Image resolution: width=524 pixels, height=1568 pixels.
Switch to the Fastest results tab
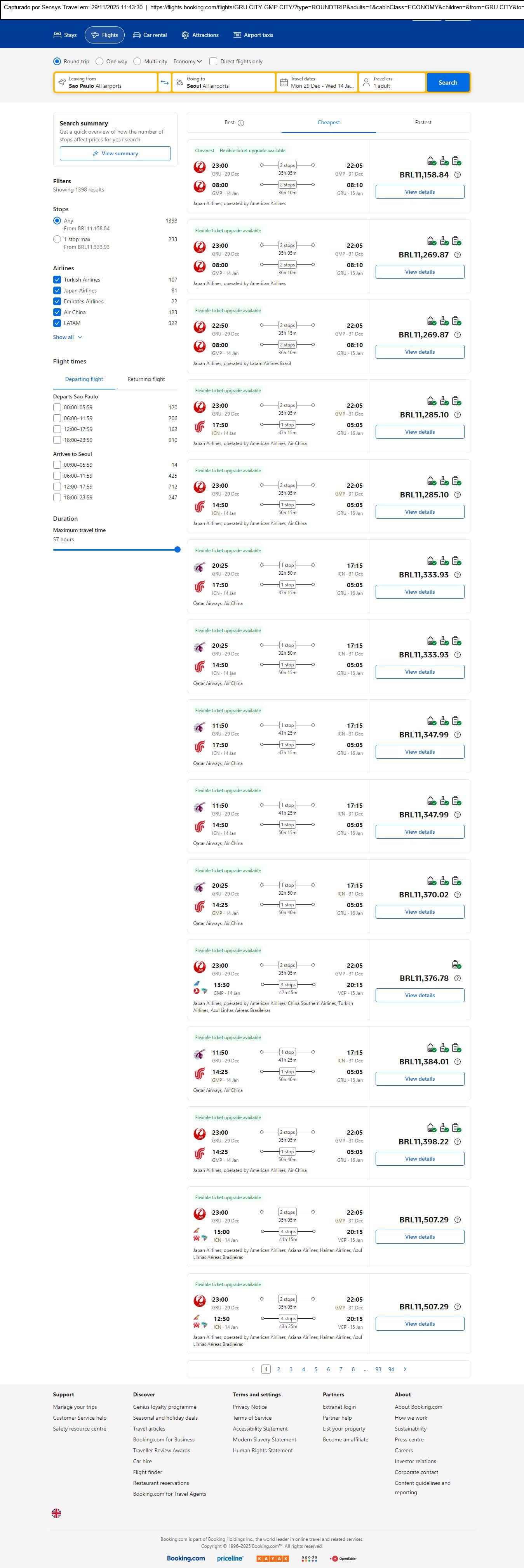pos(423,123)
